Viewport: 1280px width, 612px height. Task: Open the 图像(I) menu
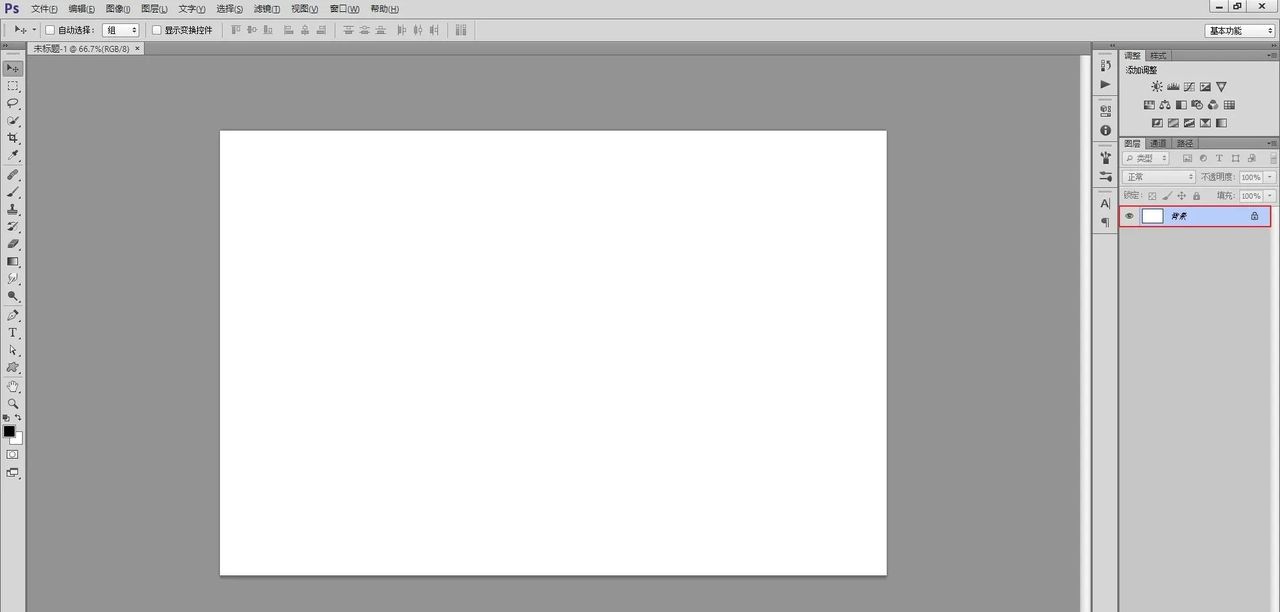pos(118,8)
